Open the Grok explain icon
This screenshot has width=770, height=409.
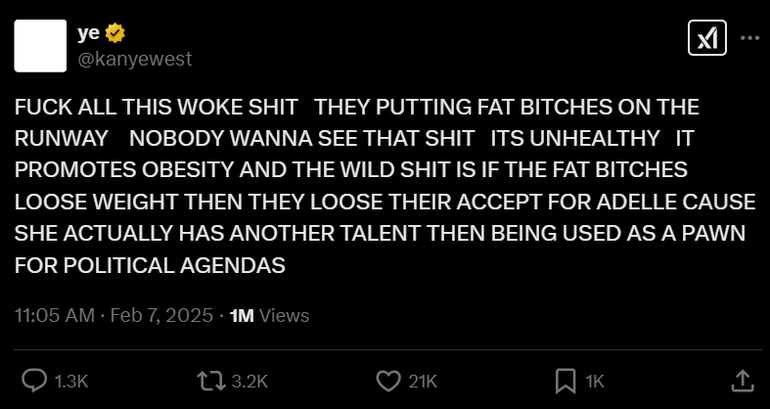[707, 38]
